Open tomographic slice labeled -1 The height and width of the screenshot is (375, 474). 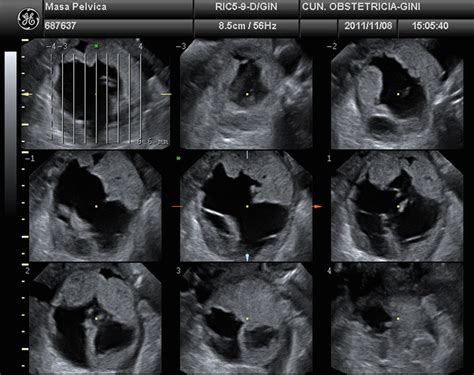click(96, 206)
